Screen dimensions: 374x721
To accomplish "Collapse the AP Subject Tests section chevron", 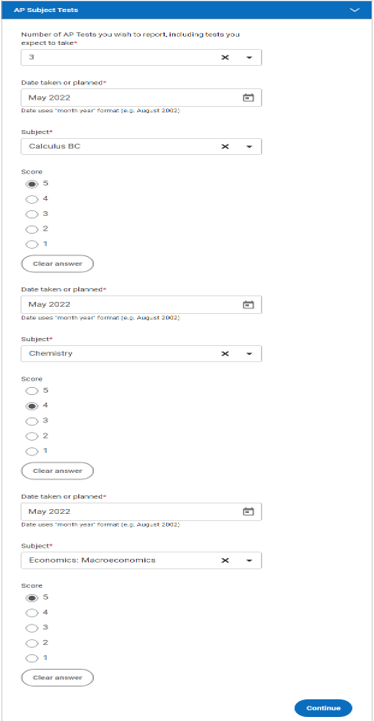I will 355,10.
